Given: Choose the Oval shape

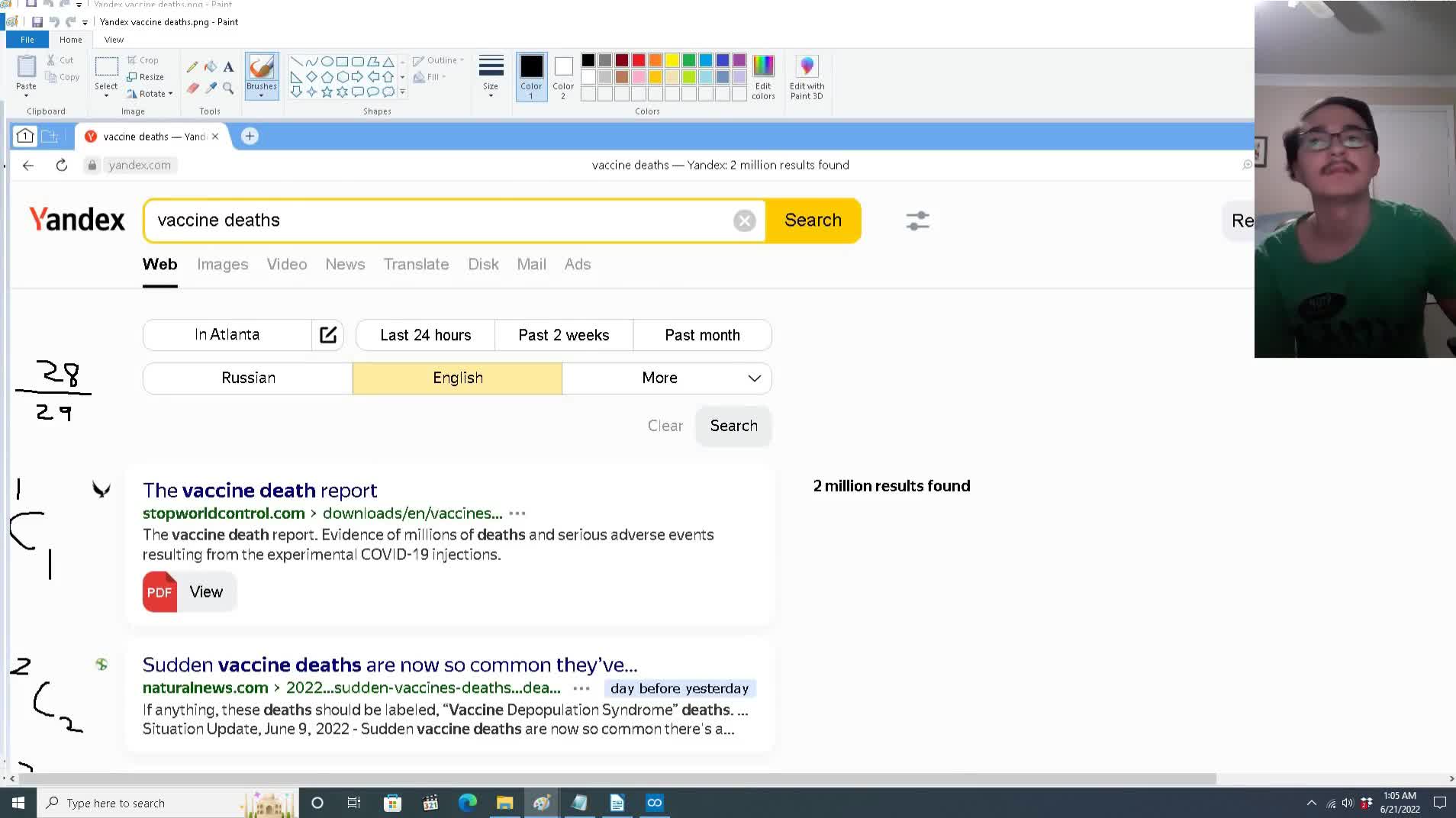Looking at the screenshot, I should tap(327, 62).
